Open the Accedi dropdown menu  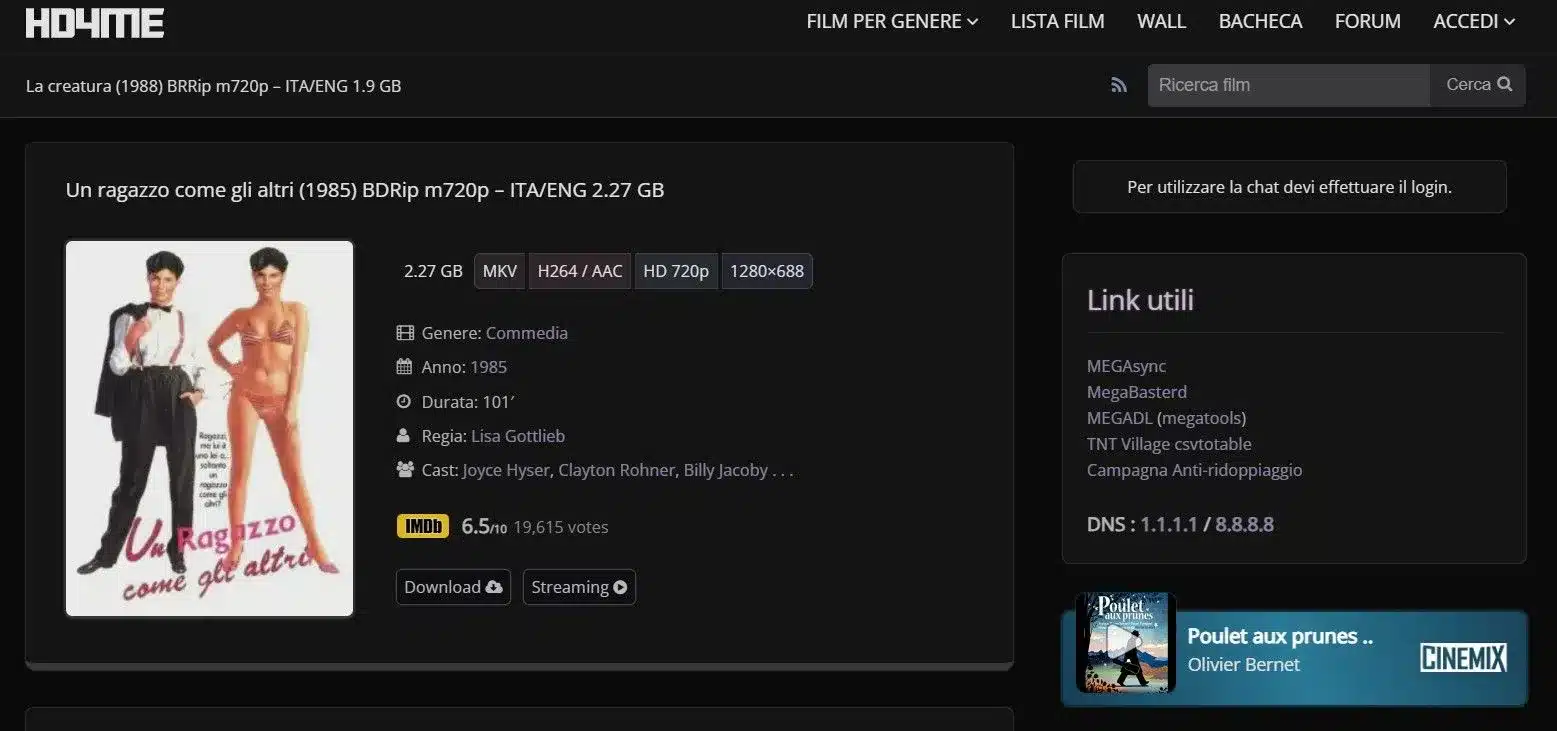(x=1474, y=22)
